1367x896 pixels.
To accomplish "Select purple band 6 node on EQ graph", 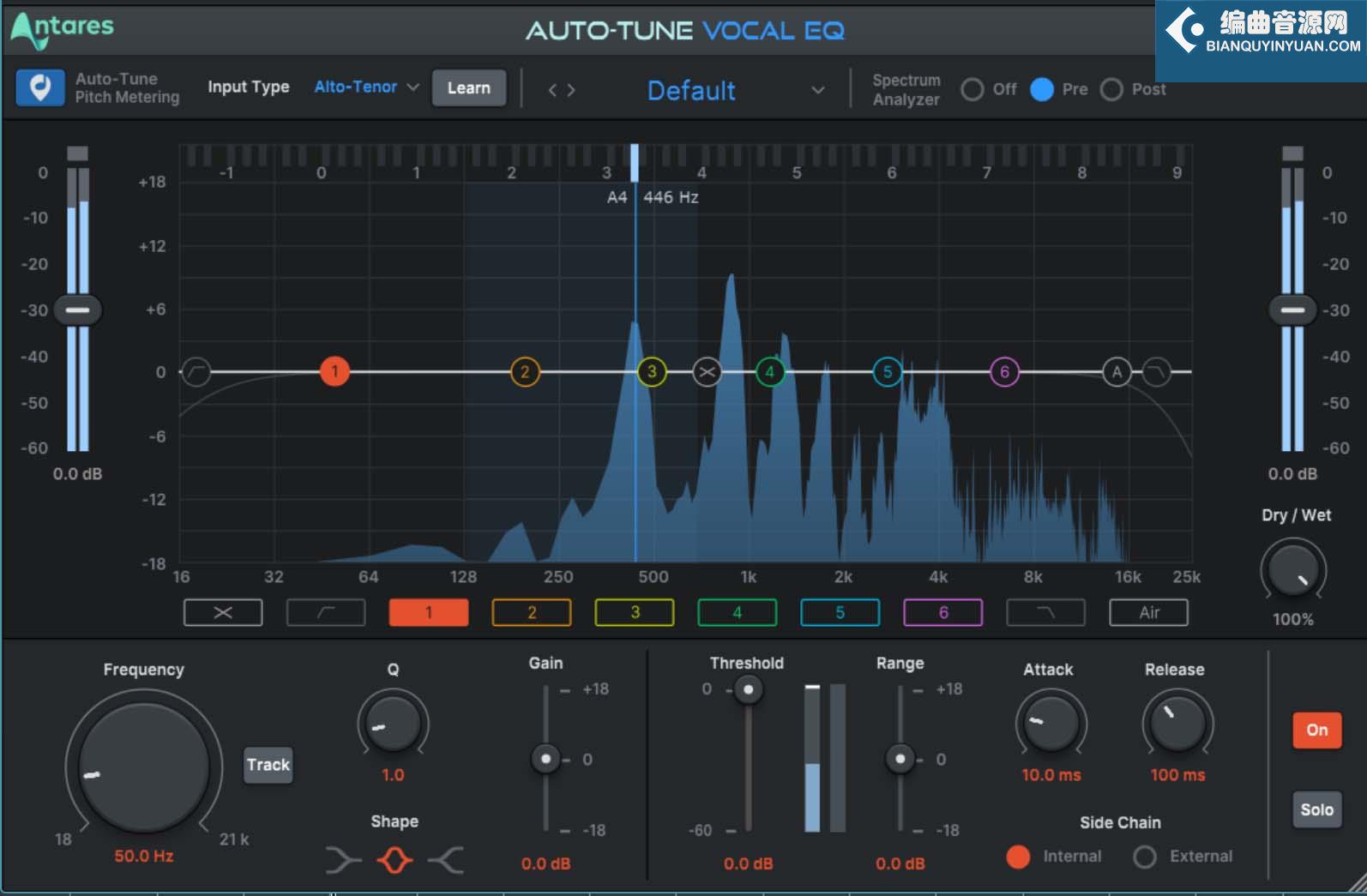I will pos(1004,372).
